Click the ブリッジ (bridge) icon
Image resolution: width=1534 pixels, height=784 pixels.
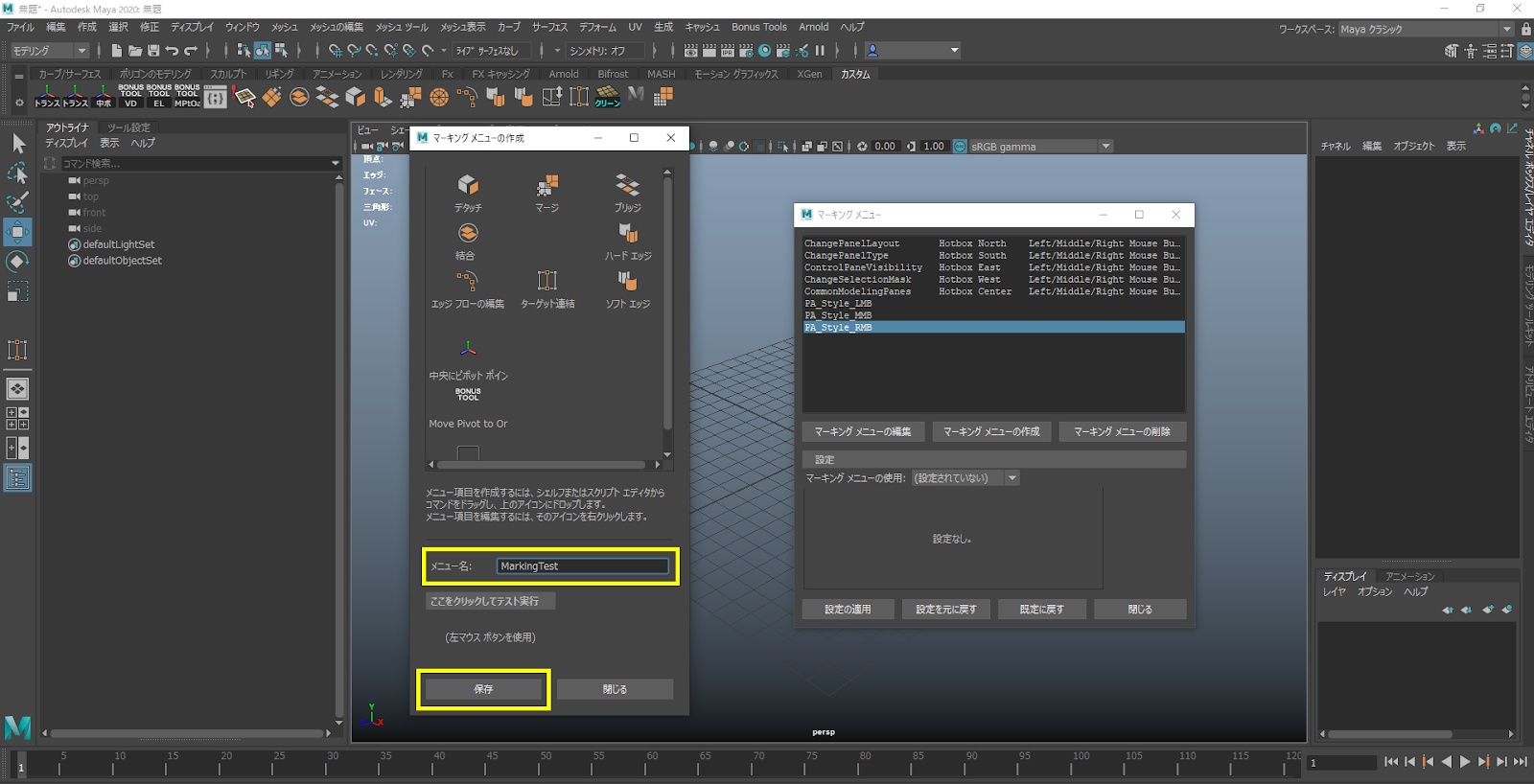tap(627, 184)
